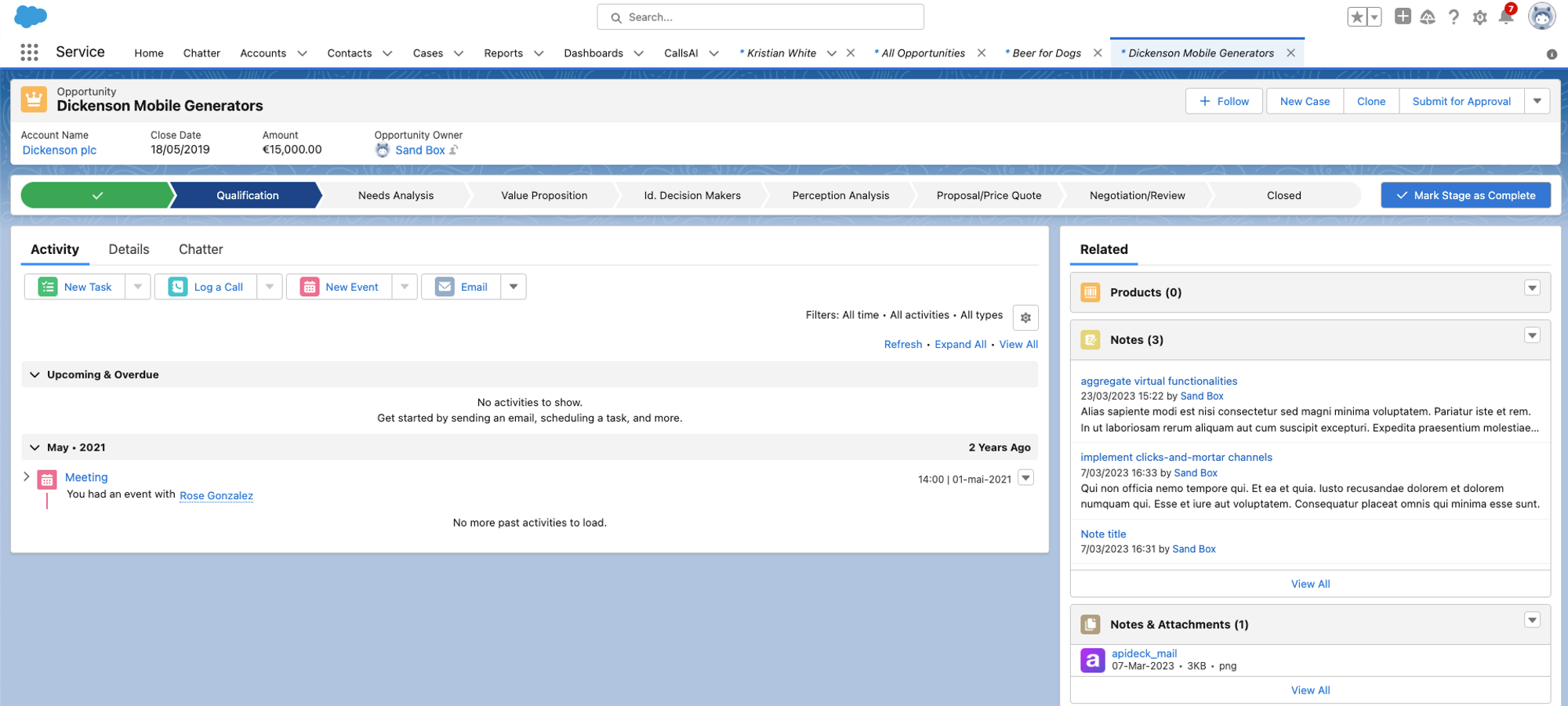Open the Beer for Dogs workspace tab
The width and height of the screenshot is (1568, 706).
[1046, 53]
